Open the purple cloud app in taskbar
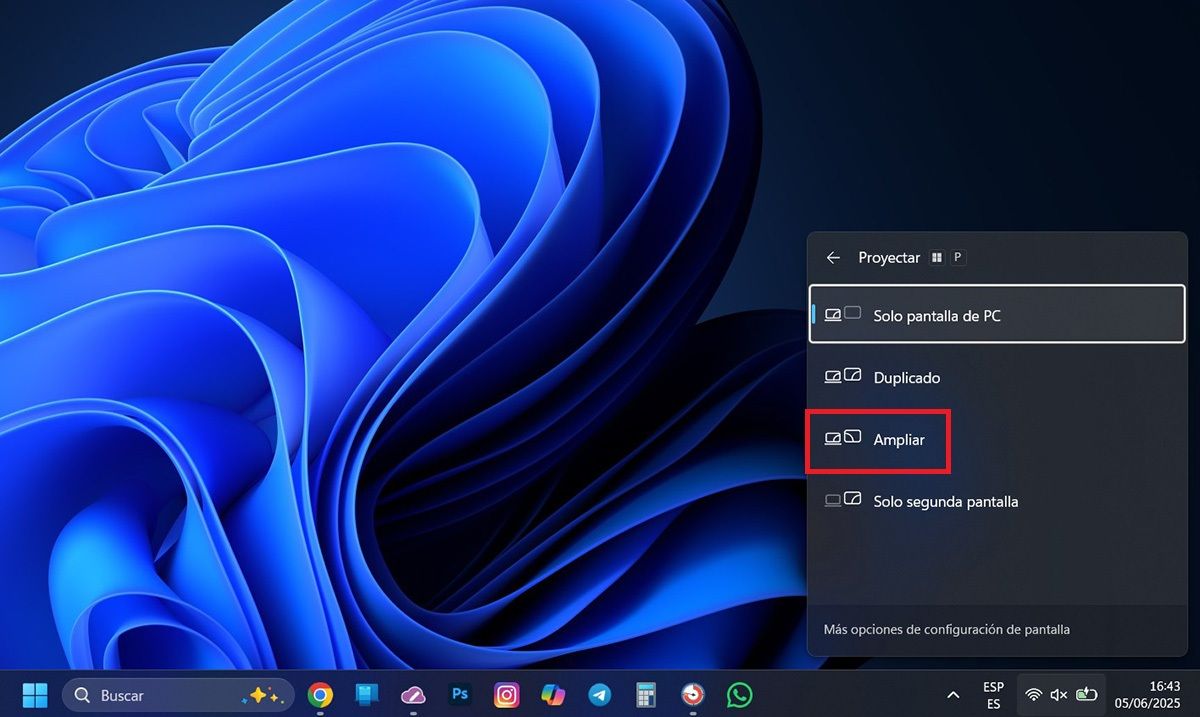The width and height of the screenshot is (1200, 717). [x=414, y=695]
